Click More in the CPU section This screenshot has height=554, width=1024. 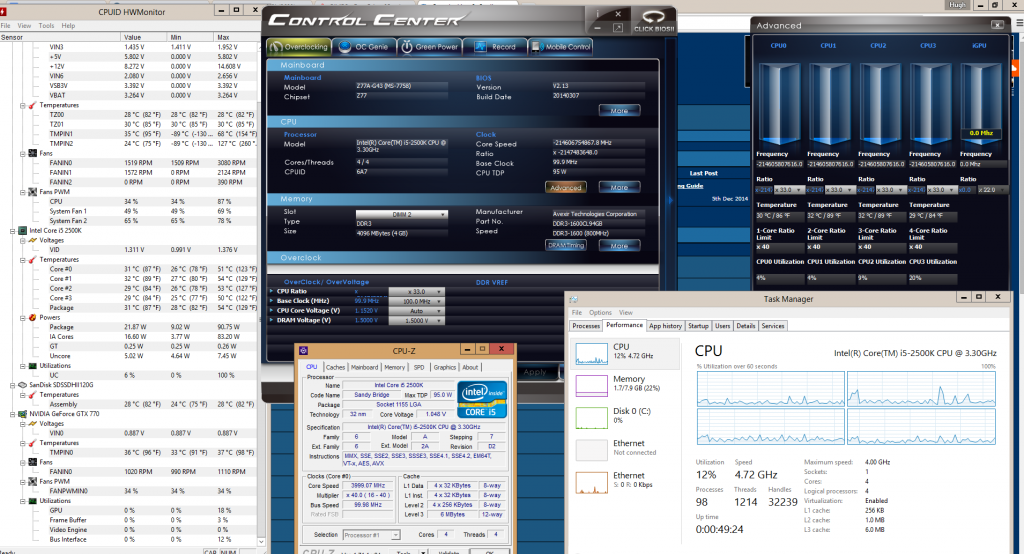619,187
